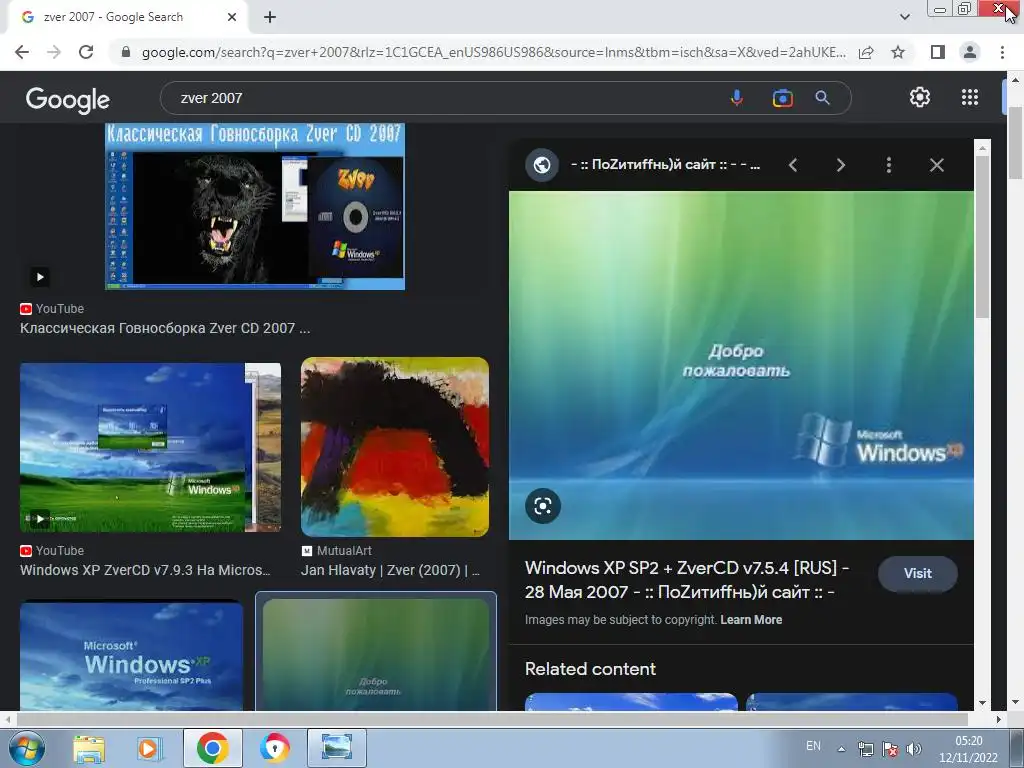1024x768 pixels.
Task: Click the Visit button
Action: point(918,573)
